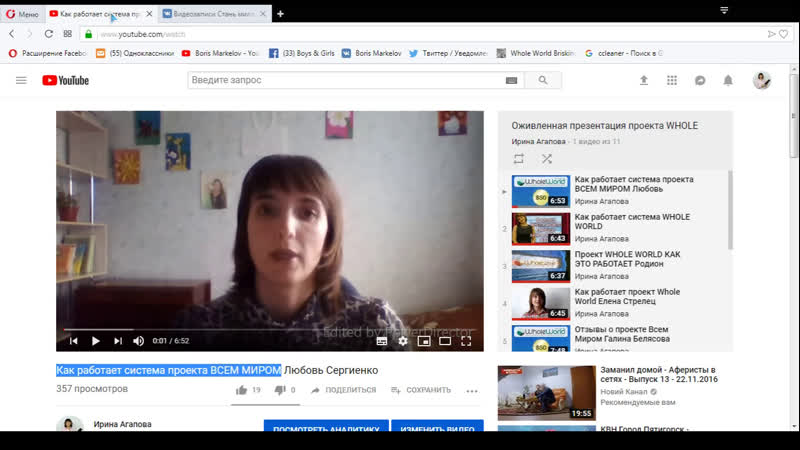Focus the youtube.com address bar

click(x=429, y=34)
